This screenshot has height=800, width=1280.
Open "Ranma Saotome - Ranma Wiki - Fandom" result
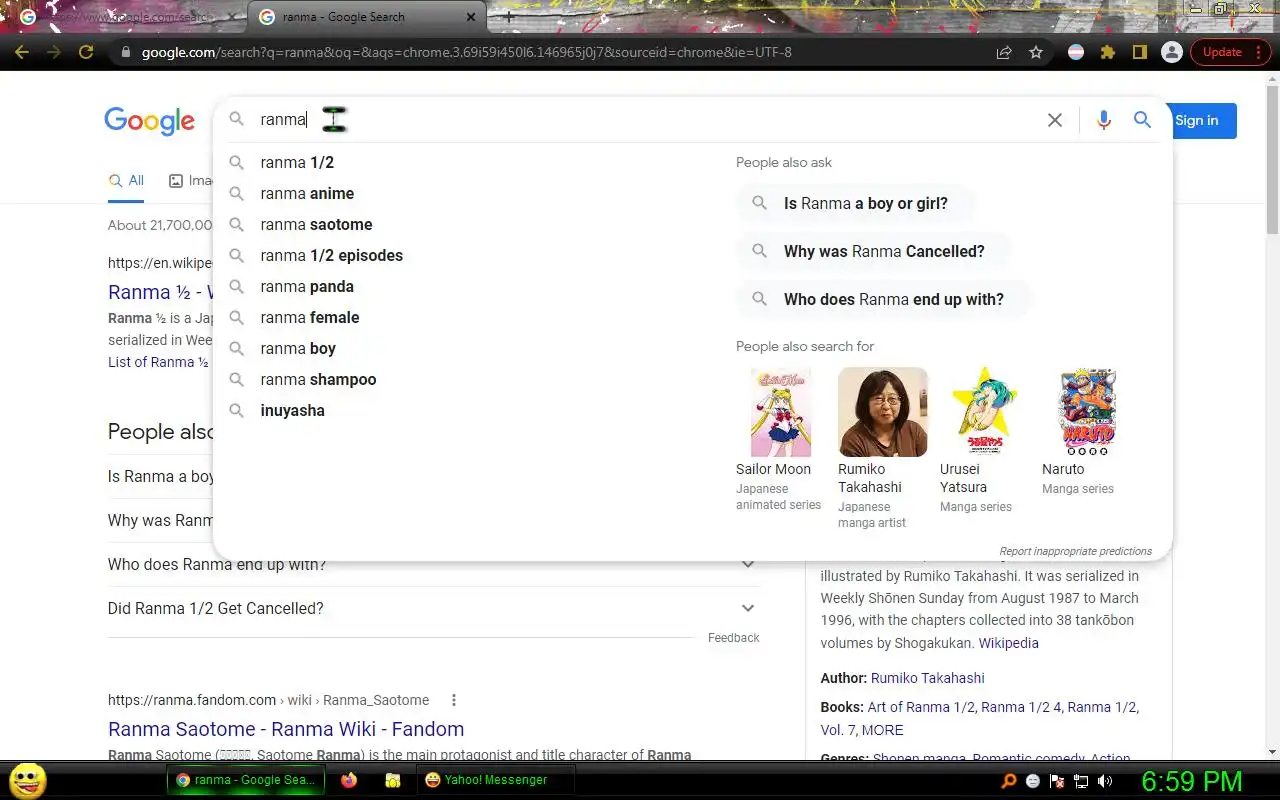286,729
